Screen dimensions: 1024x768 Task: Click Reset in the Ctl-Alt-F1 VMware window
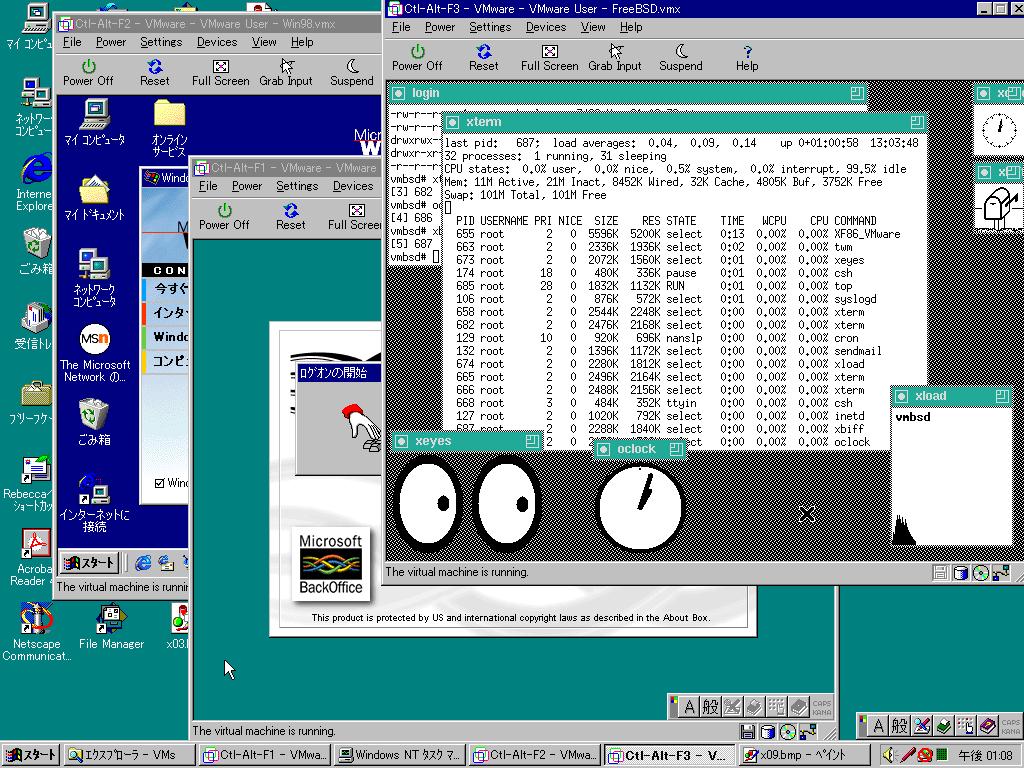pos(291,217)
